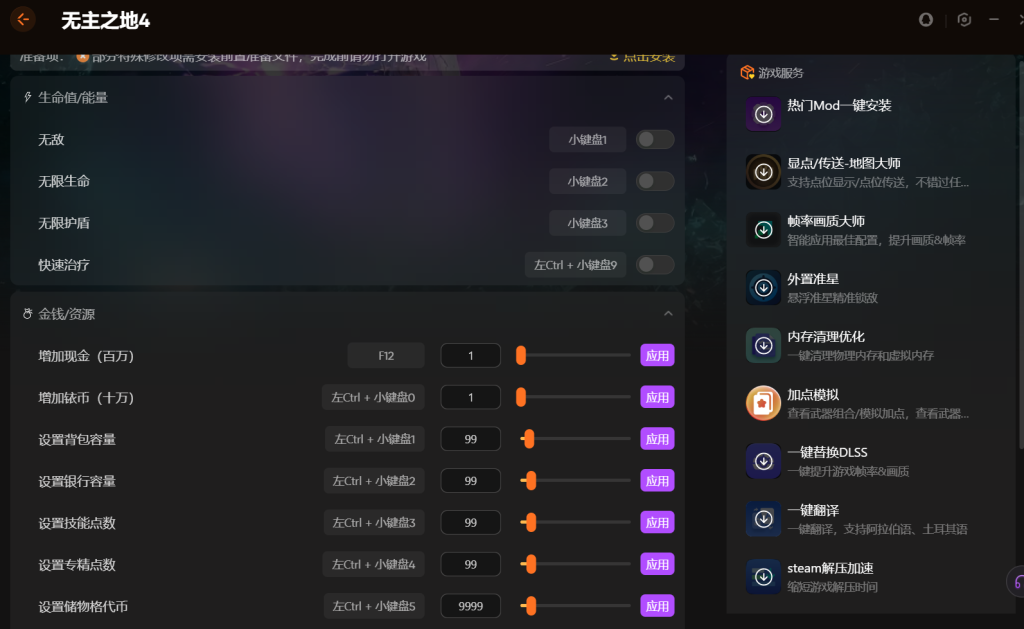Turn on the 无限生命 toggle
The height and width of the screenshot is (629, 1024).
point(655,181)
